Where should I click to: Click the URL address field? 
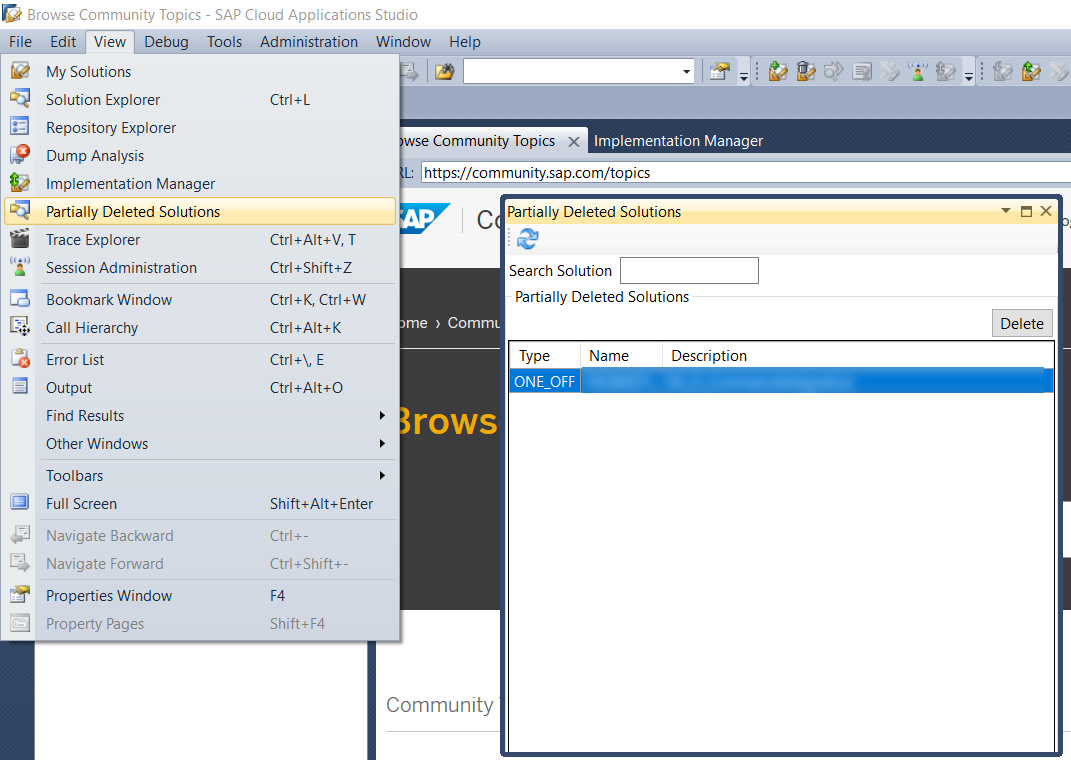(x=746, y=172)
